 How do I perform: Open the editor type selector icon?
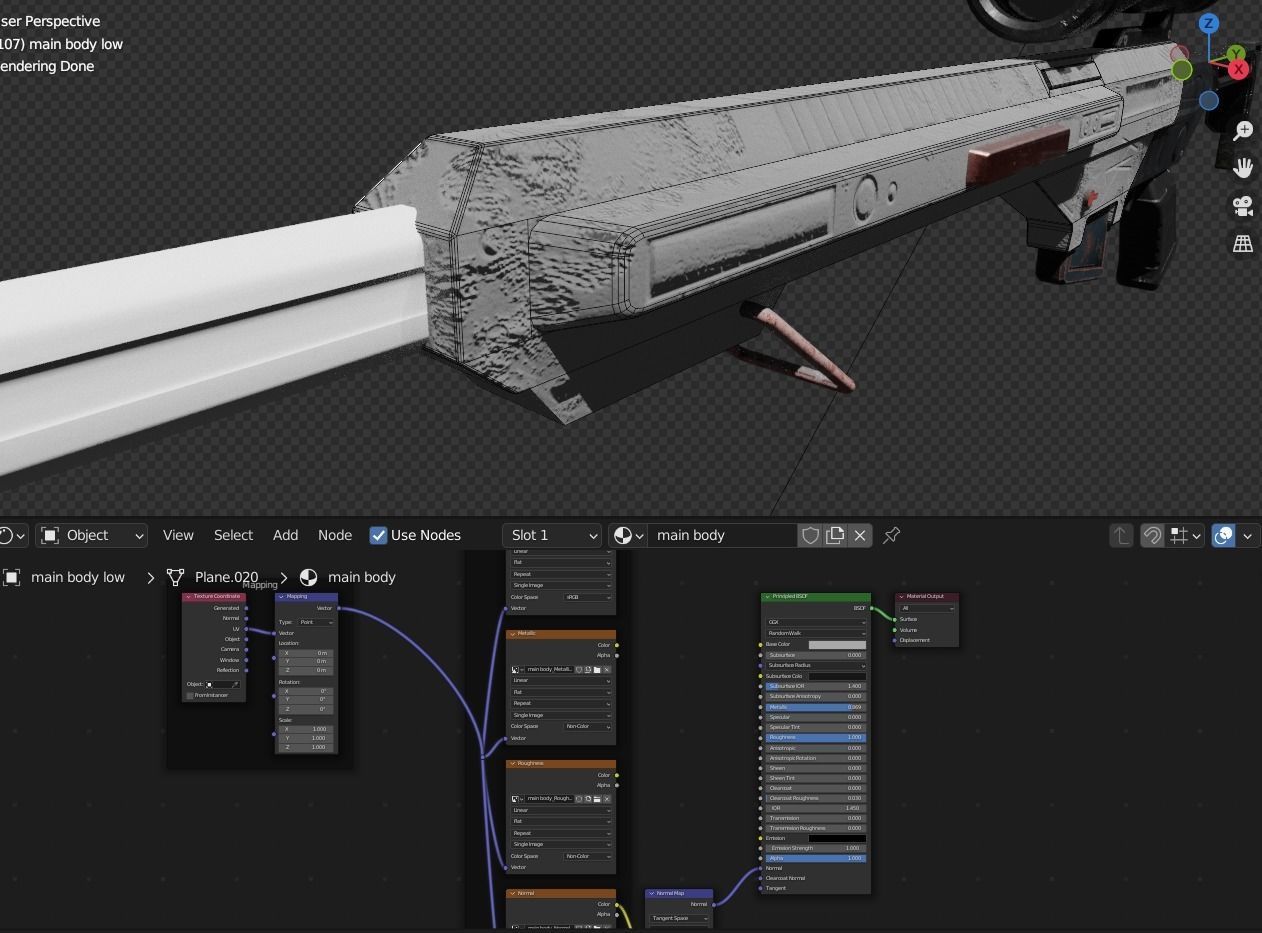(12, 535)
